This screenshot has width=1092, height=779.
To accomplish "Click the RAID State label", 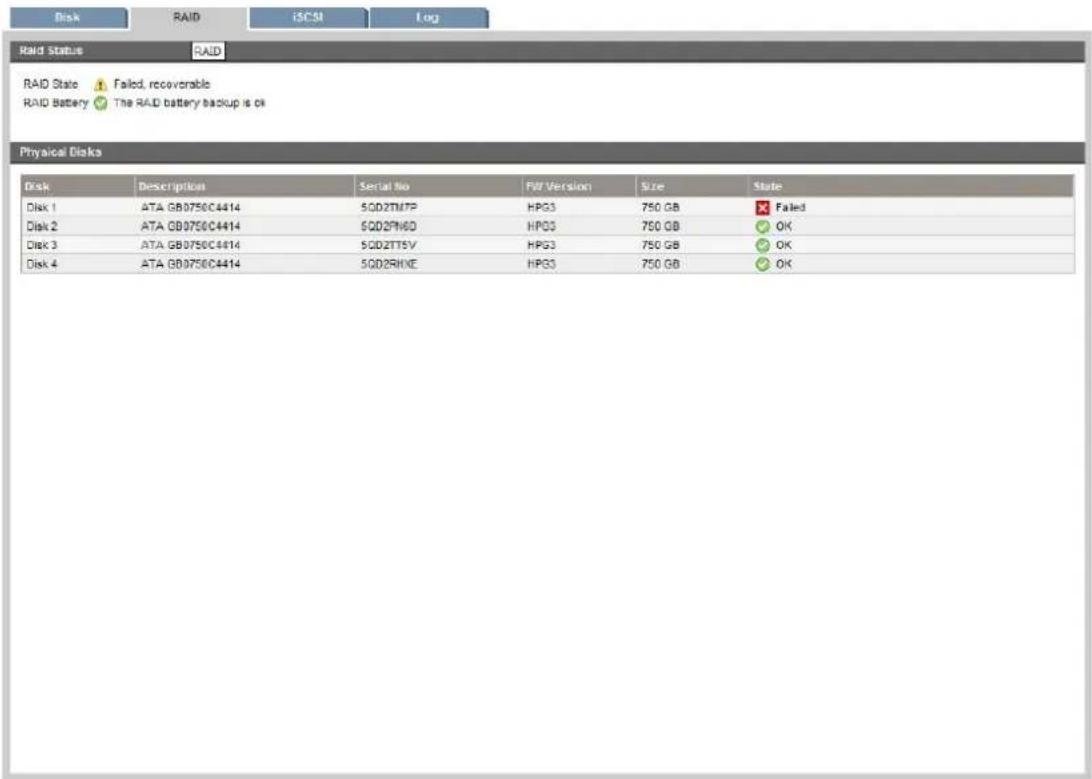I will (x=51, y=84).
